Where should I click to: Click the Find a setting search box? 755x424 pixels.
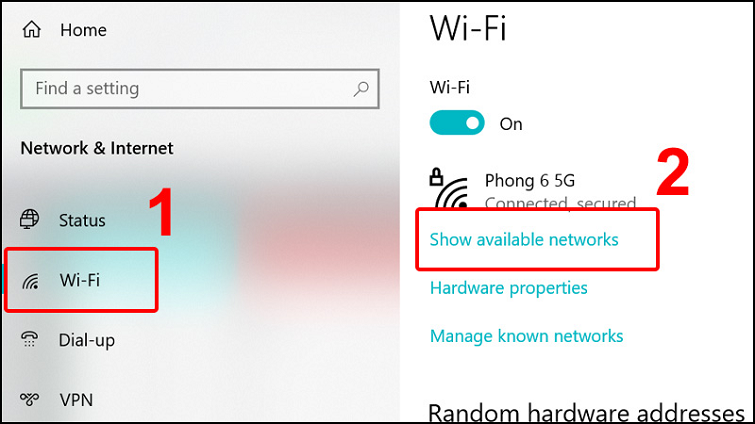[x=200, y=89]
